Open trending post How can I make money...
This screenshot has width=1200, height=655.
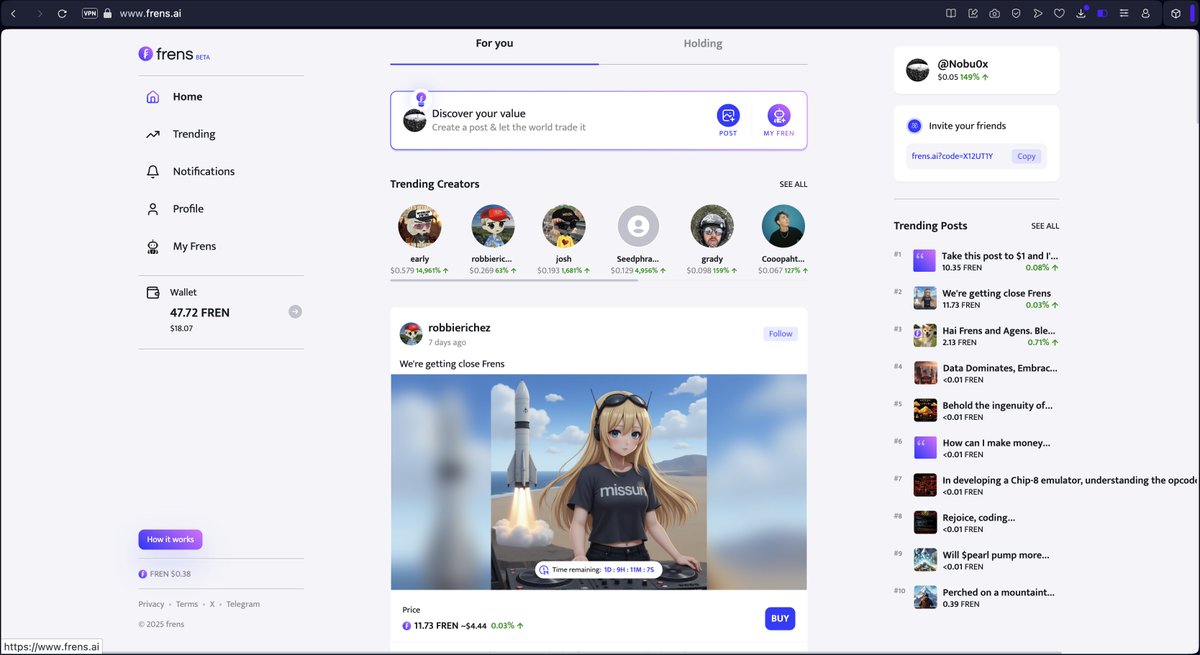click(x=976, y=448)
